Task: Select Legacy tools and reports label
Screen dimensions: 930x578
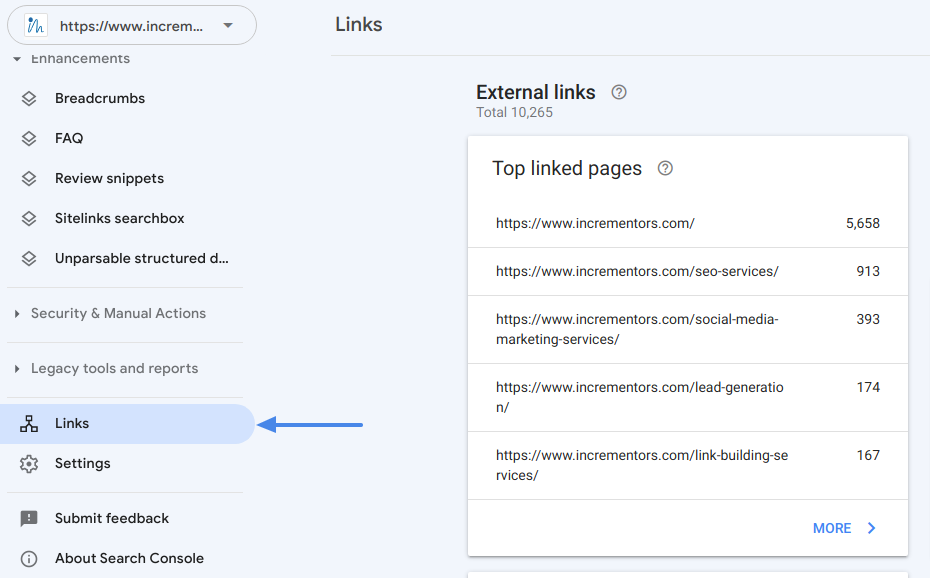Action: coord(114,369)
